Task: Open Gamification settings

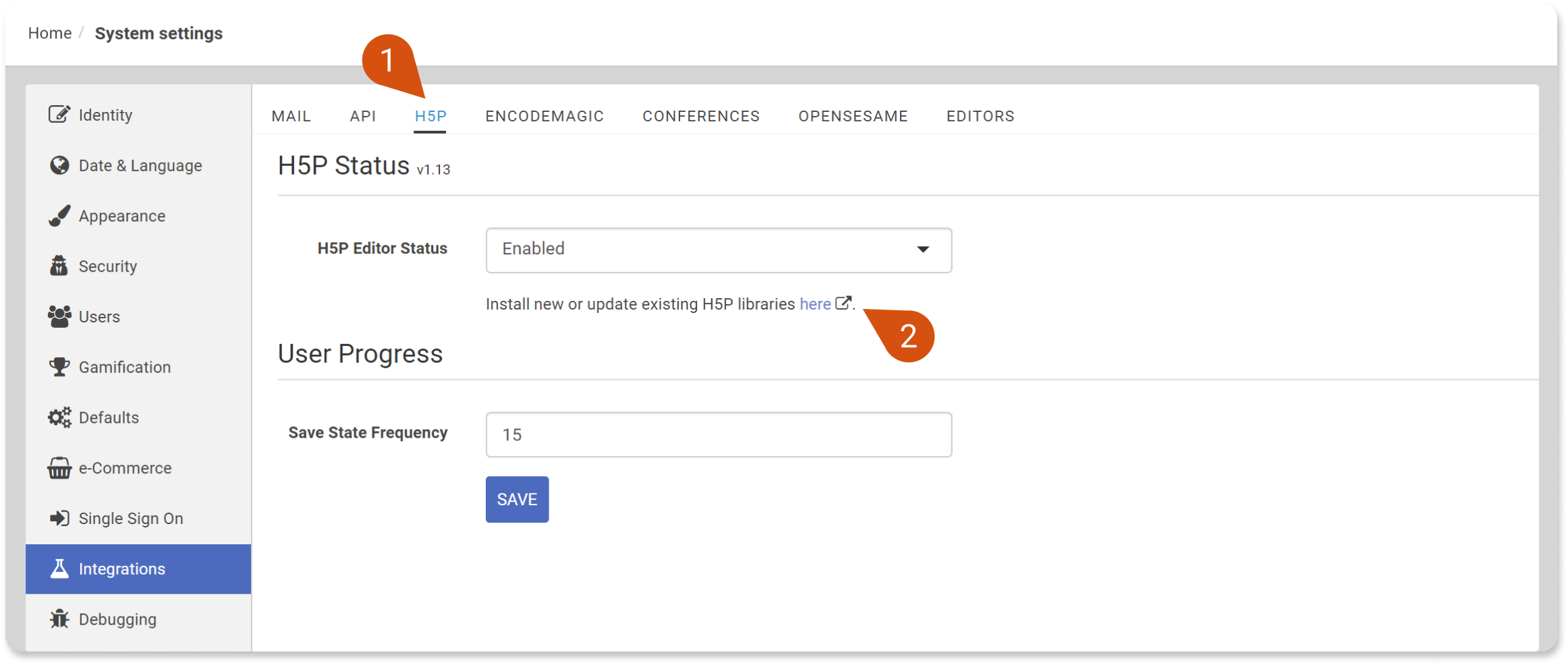Action: [x=138, y=367]
